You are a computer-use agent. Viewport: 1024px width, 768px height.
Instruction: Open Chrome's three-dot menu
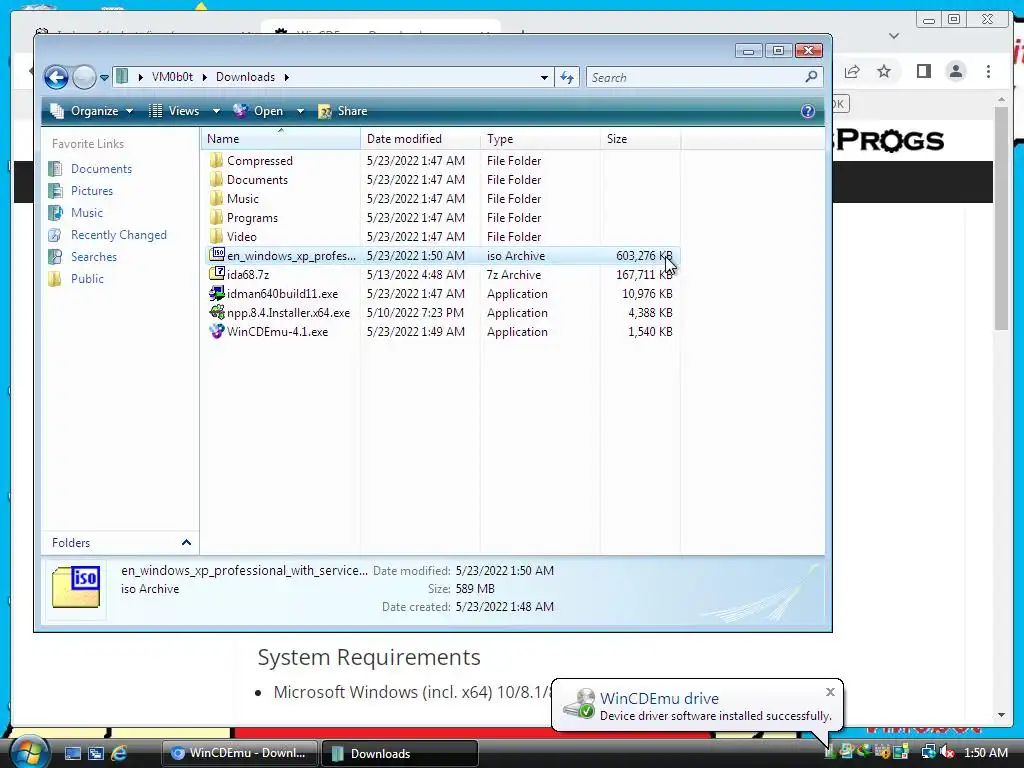[x=989, y=71]
